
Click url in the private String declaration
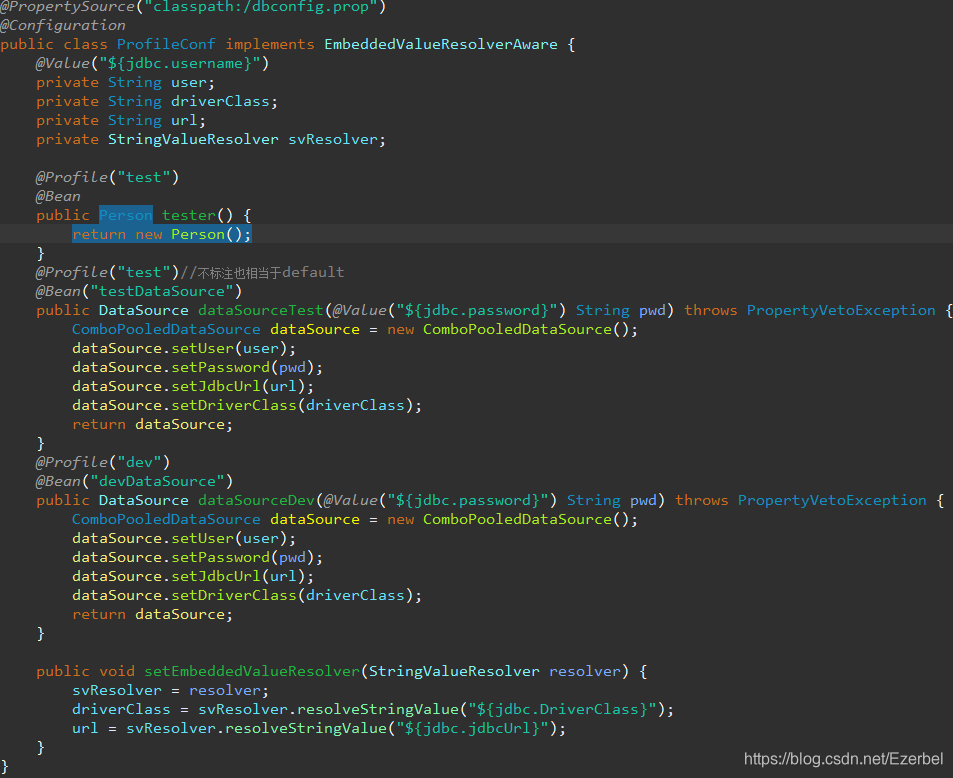pos(184,120)
